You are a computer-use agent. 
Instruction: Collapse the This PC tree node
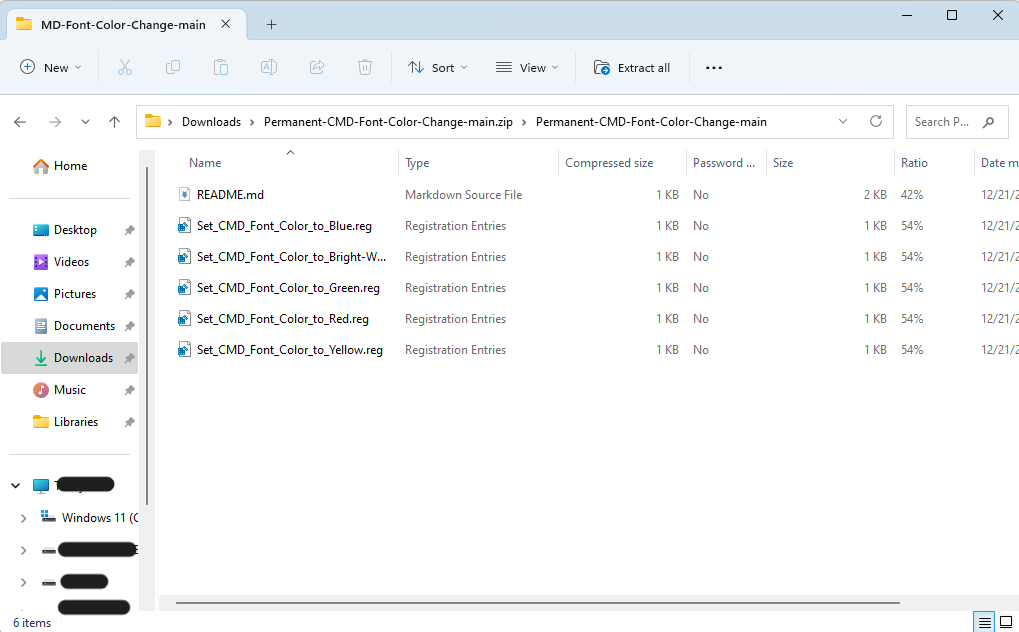click(16, 485)
